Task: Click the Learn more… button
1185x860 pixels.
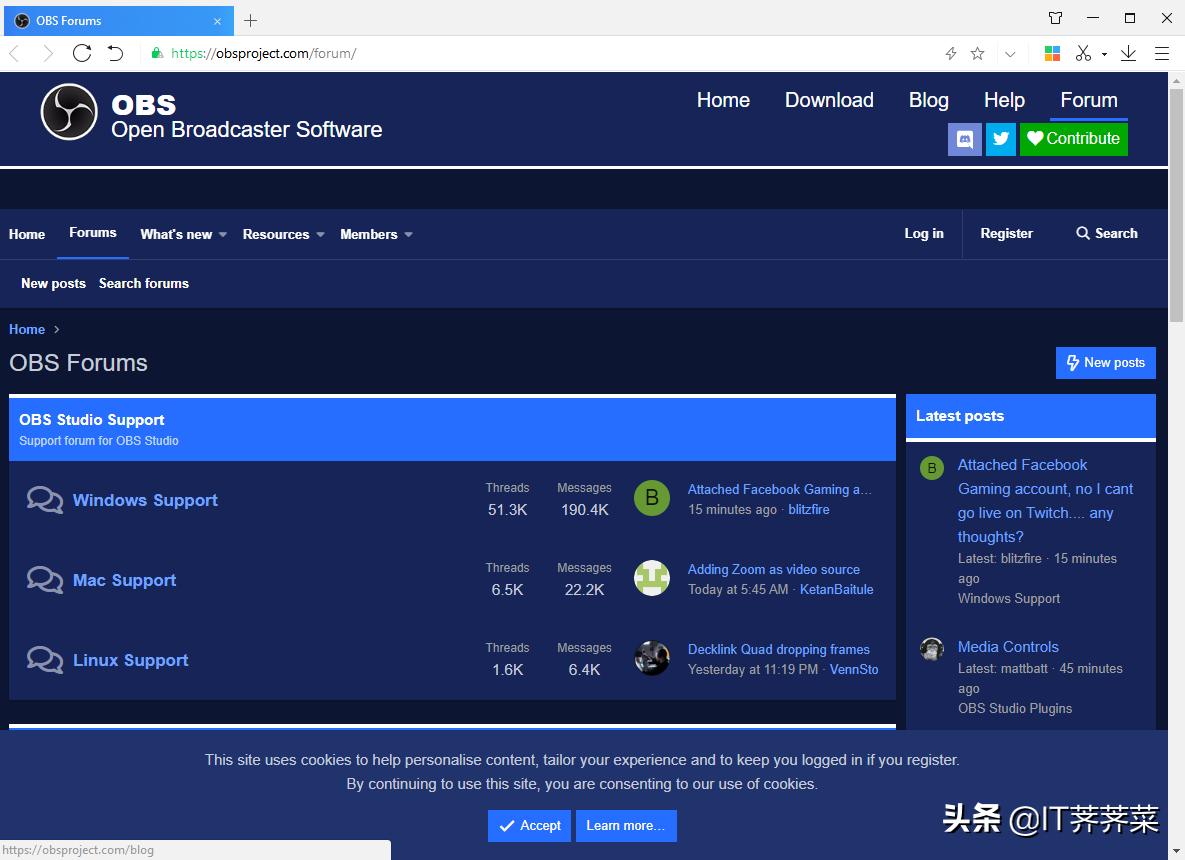Action: (x=626, y=826)
